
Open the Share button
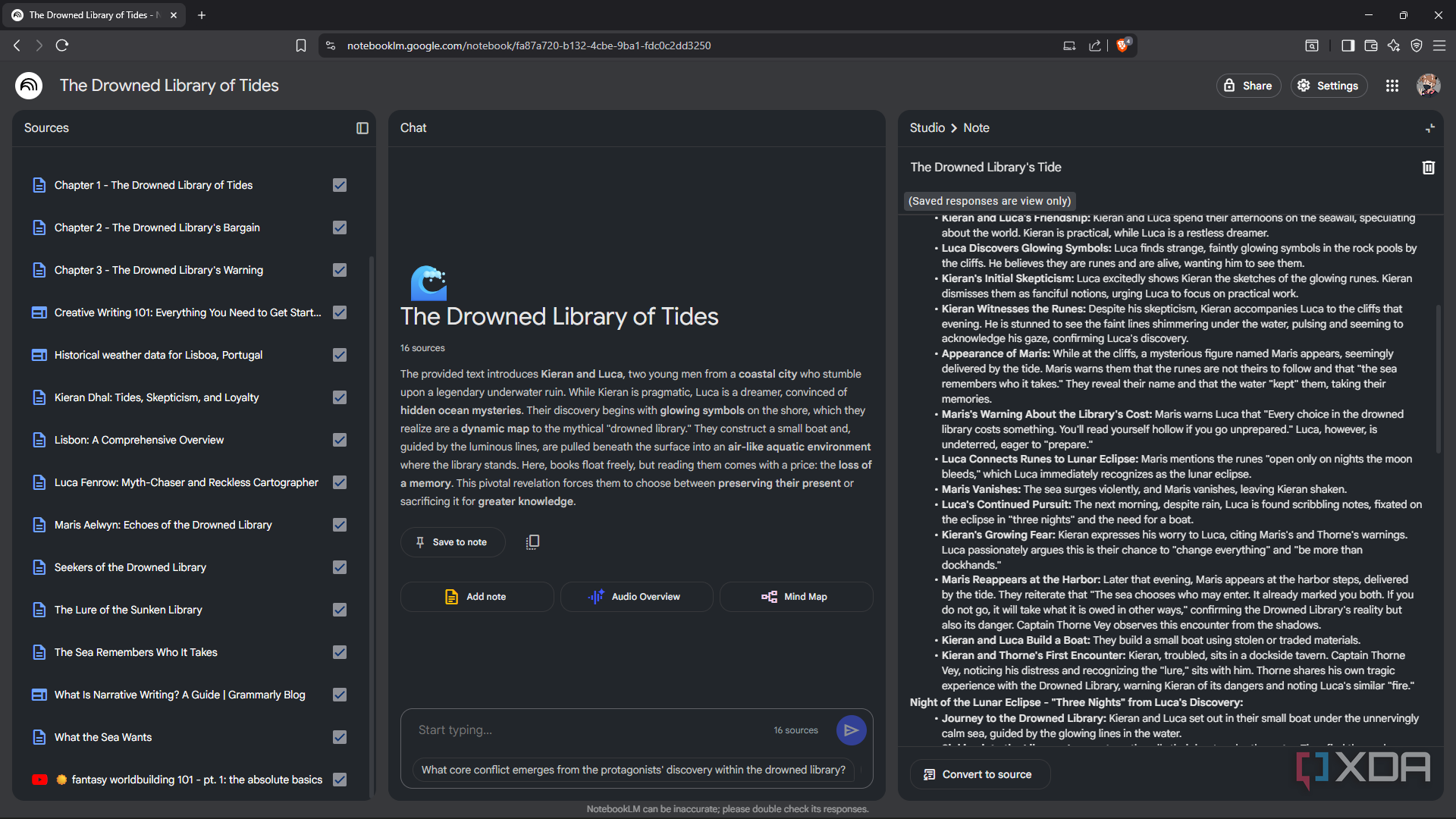pyautogui.click(x=1248, y=86)
